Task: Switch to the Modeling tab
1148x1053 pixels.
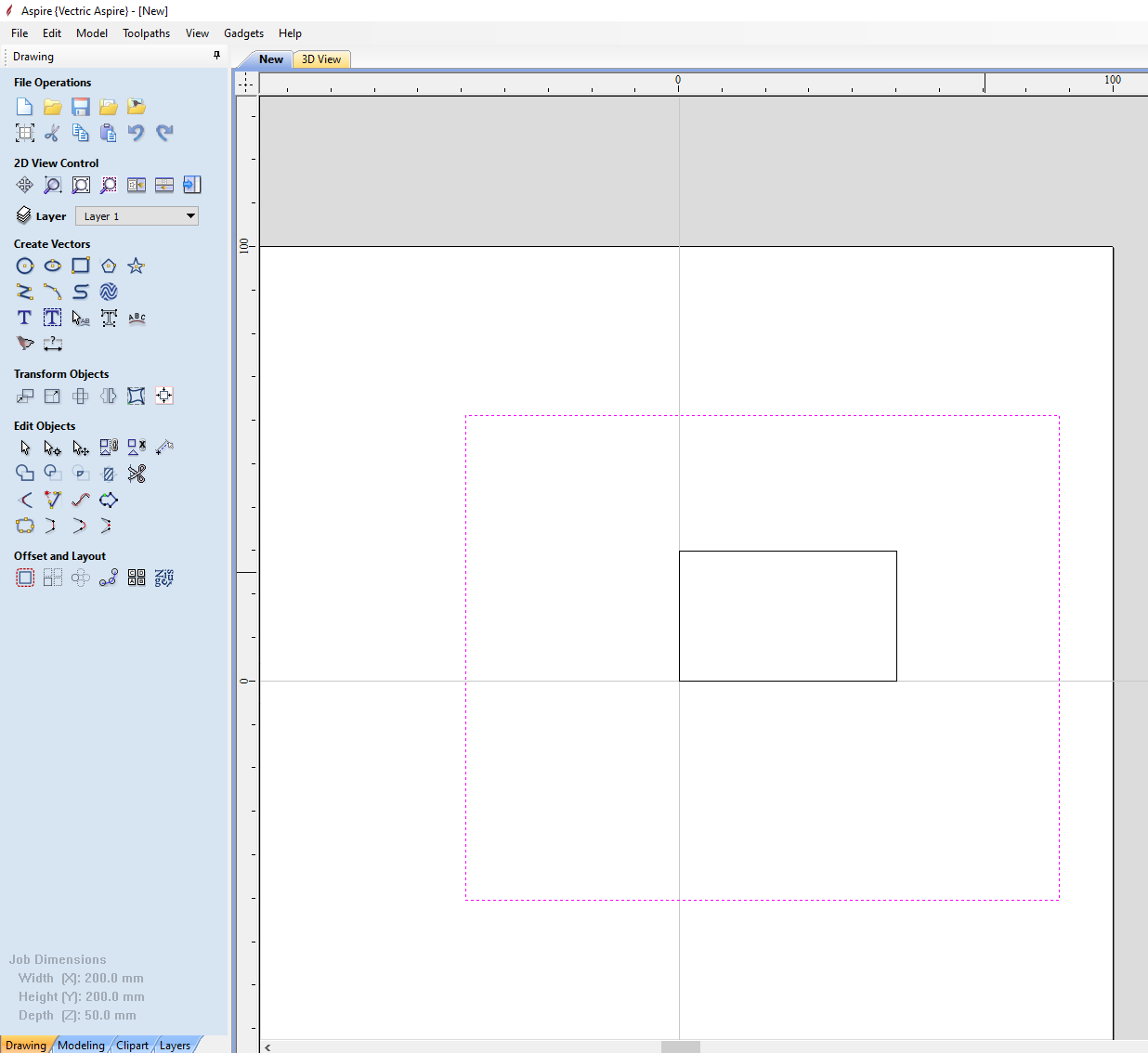Action: click(x=81, y=1045)
